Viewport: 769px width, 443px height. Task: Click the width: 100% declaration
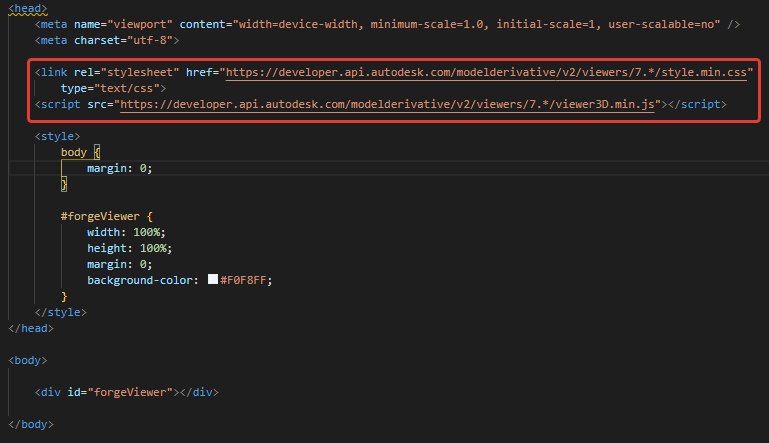click(x=126, y=232)
